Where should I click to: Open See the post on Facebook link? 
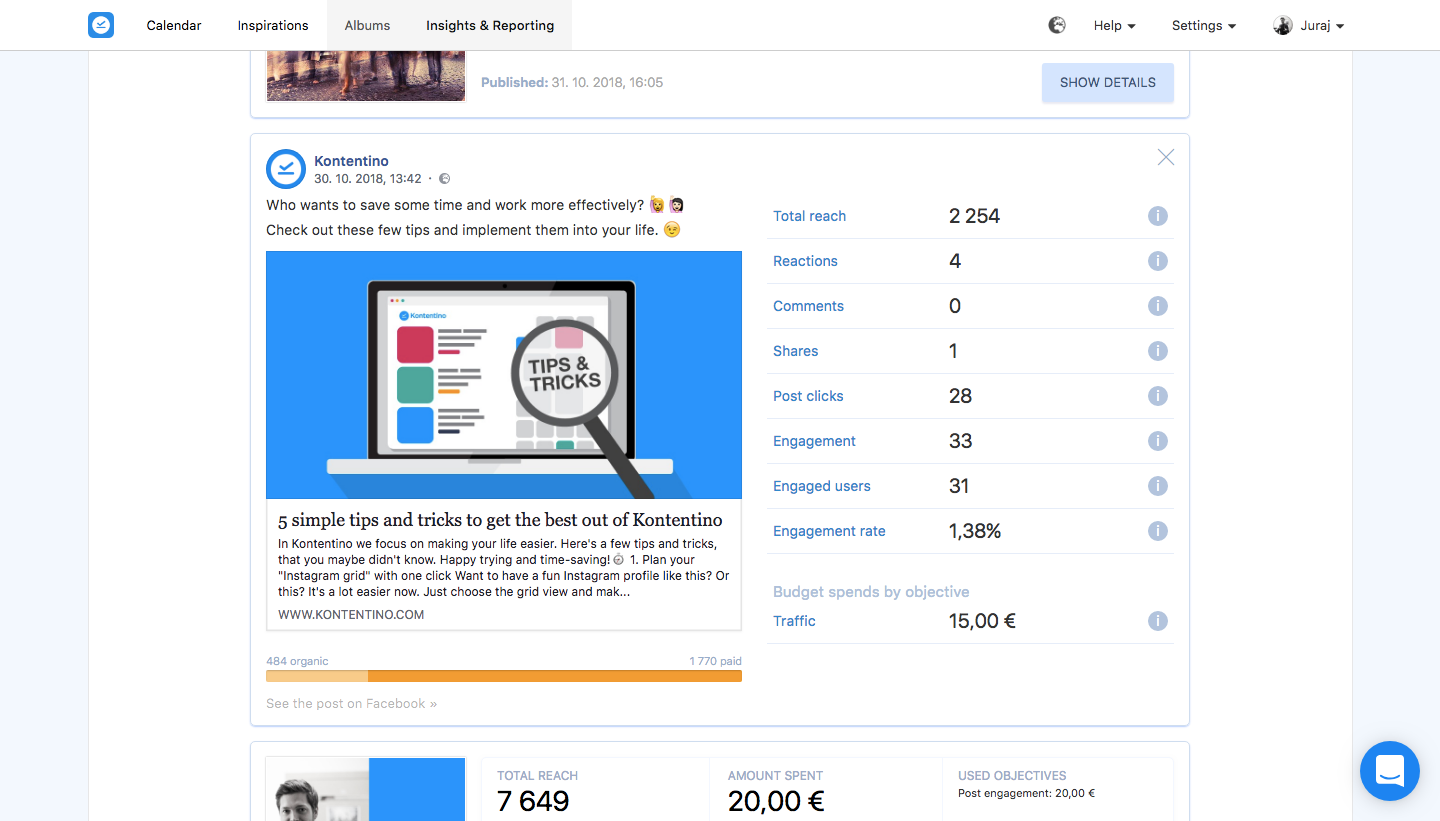[352, 704]
